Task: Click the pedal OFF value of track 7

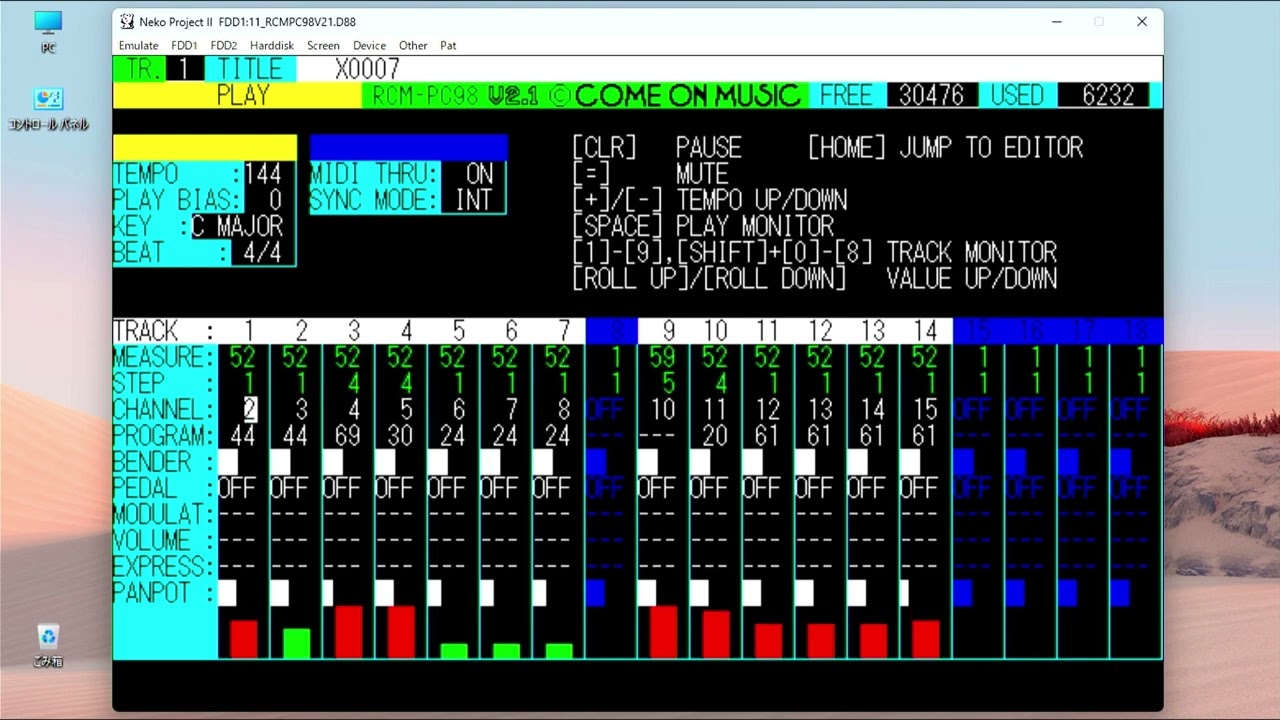Action: [551, 488]
